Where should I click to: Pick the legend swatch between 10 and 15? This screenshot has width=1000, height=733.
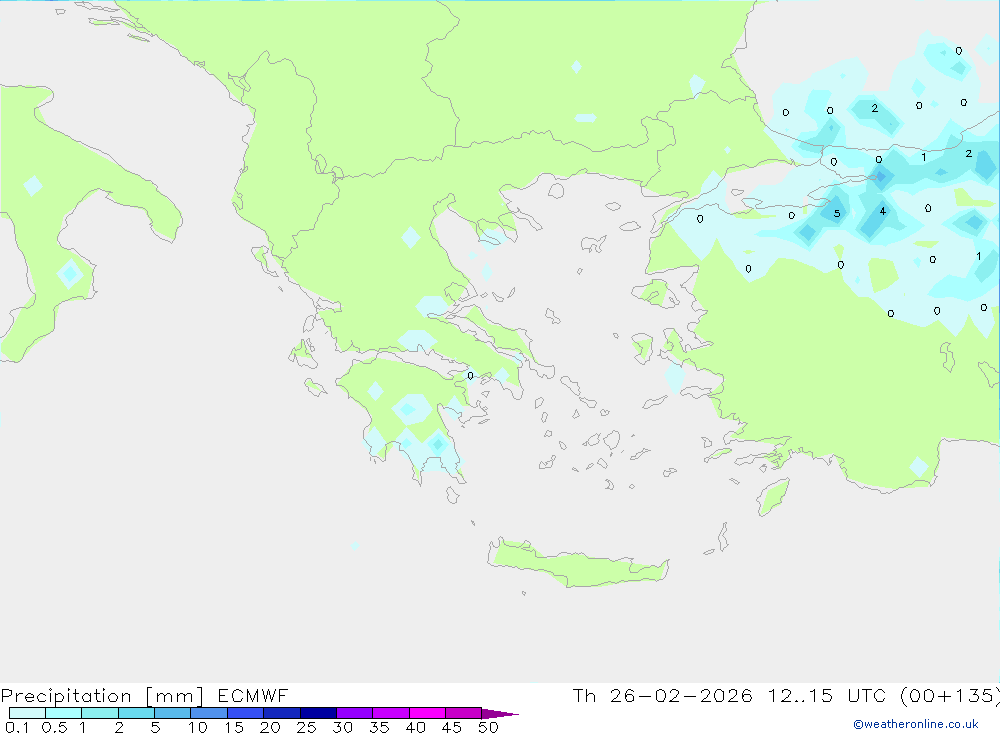209,713
